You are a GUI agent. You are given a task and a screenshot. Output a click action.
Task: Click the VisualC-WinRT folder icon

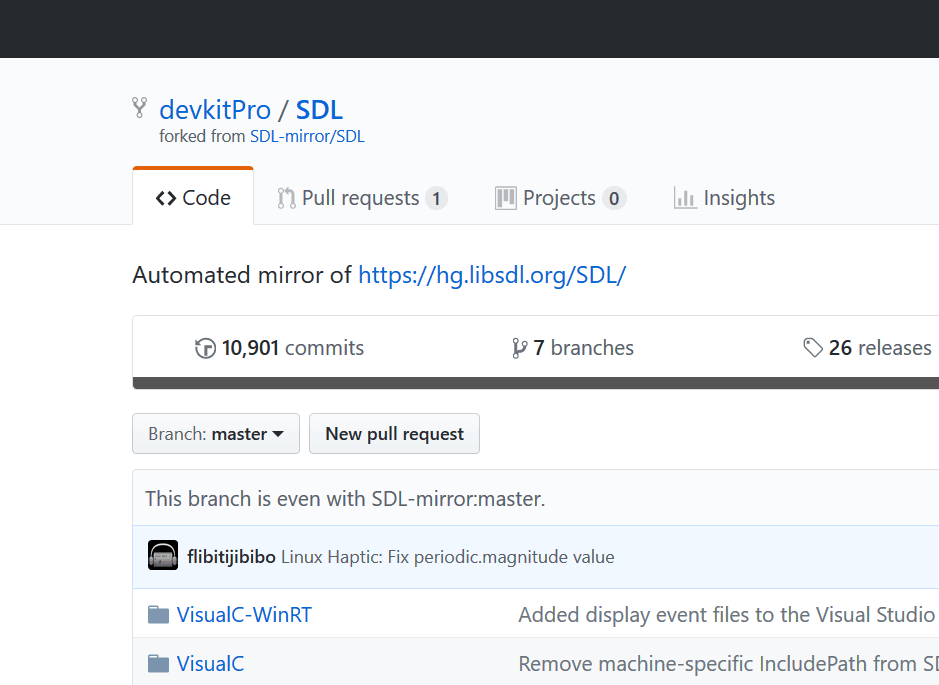(158, 614)
